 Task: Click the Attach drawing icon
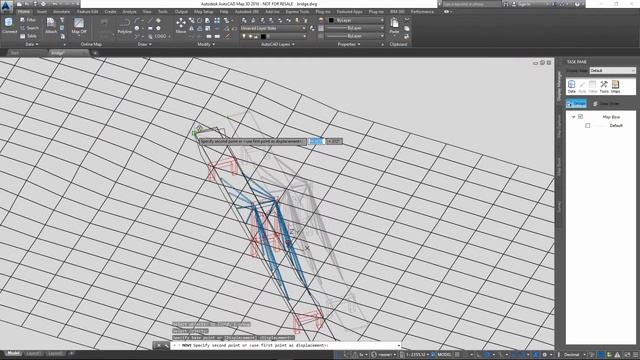51,25
